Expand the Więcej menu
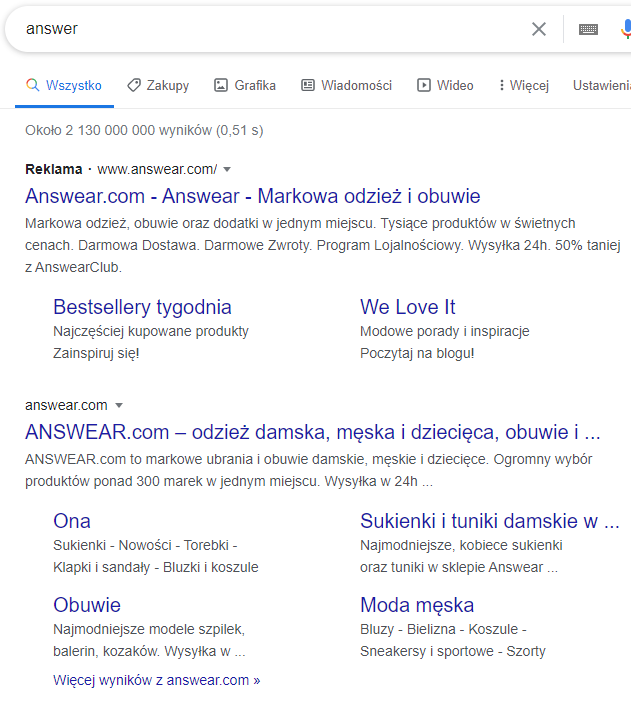Image resolution: width=631 pixels, height=703 pixels. click(523, 86)
